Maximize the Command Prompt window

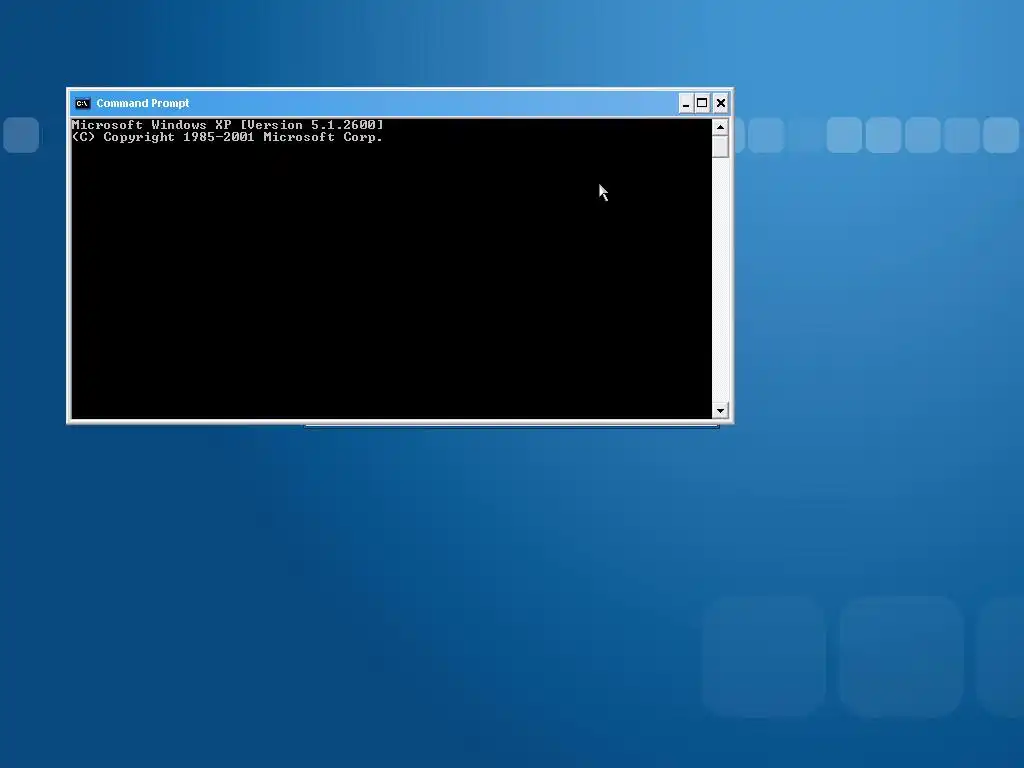click(x=702, y=103)
